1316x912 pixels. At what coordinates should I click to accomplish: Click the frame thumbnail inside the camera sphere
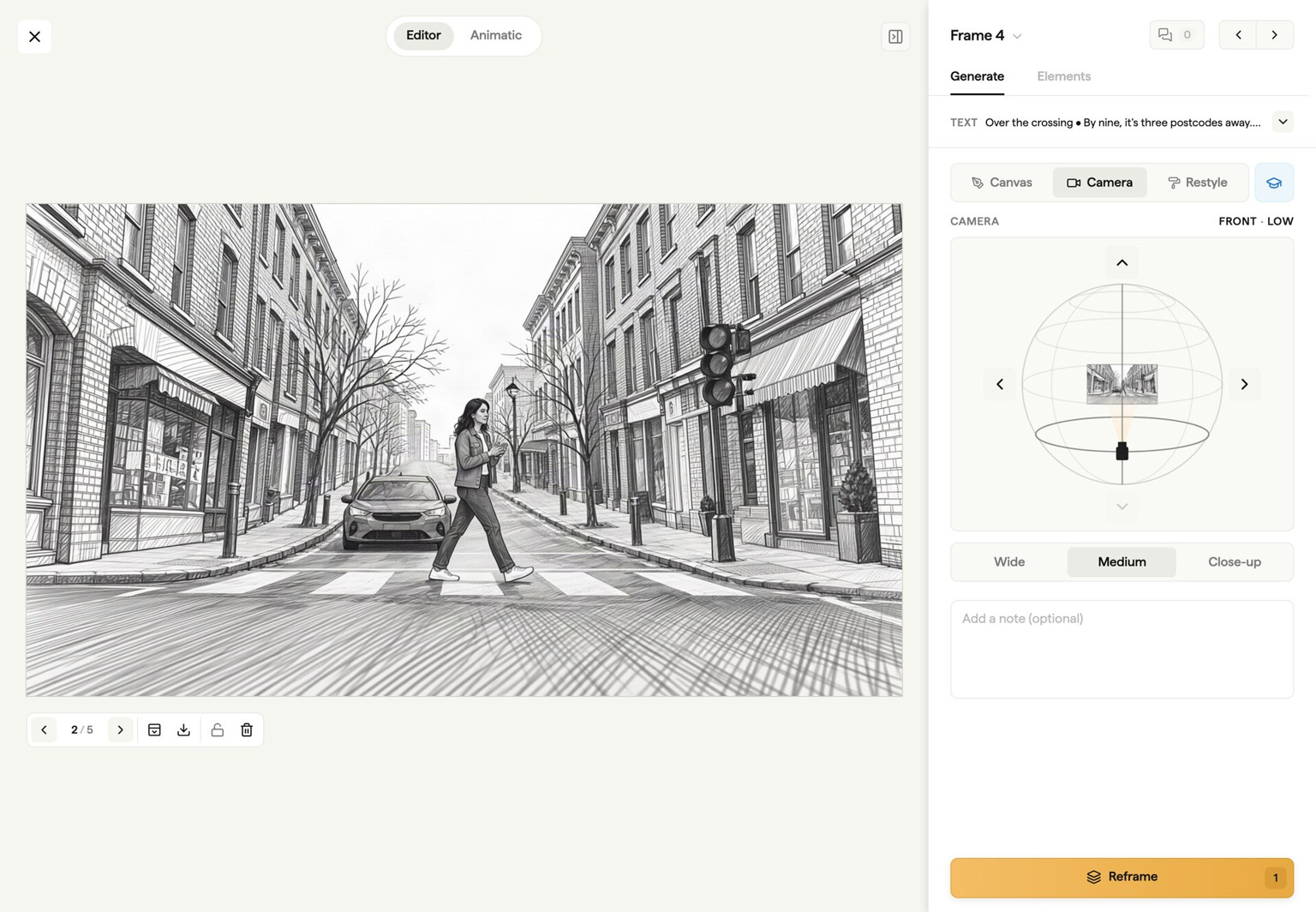[x=1122, y=384]
